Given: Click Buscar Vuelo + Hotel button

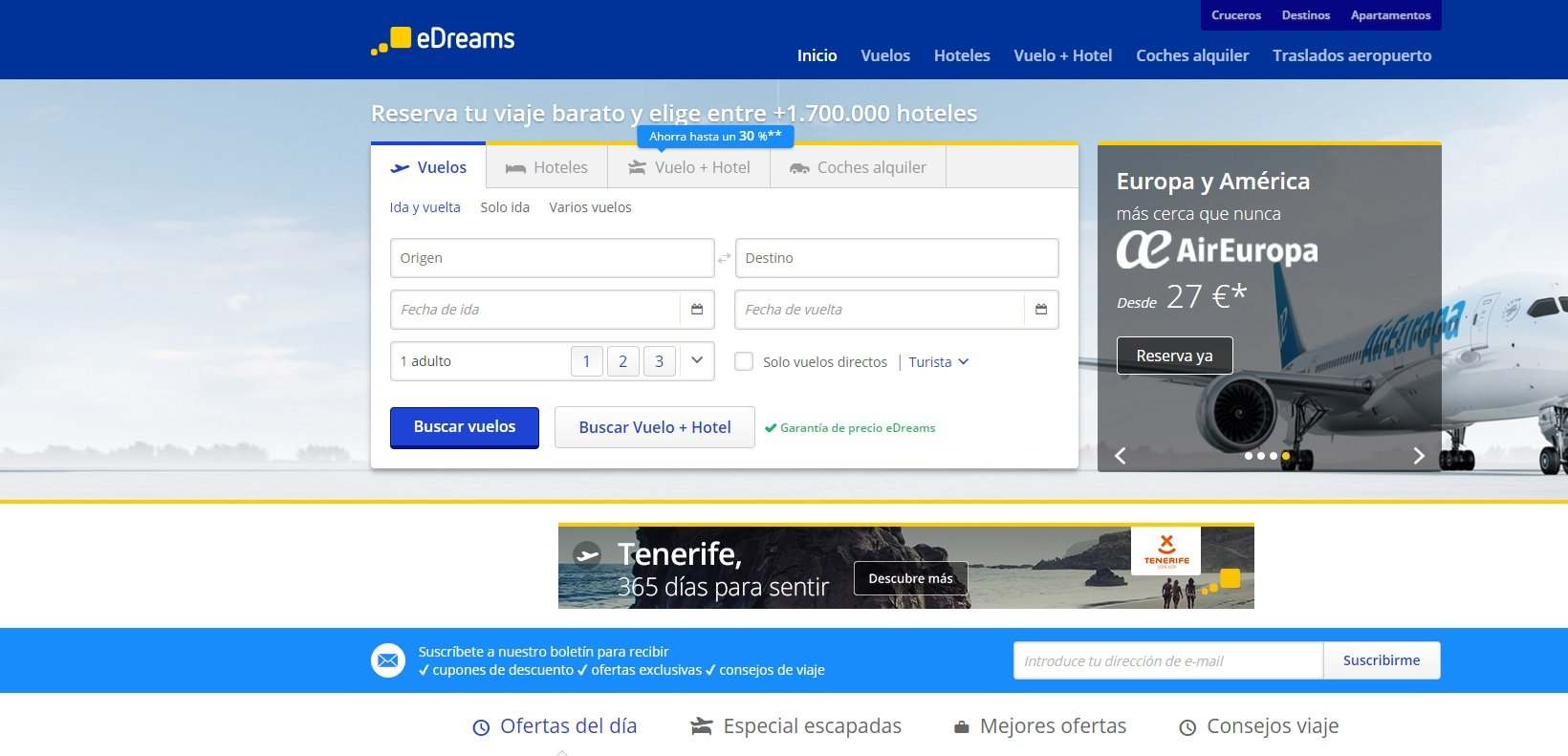Looking at the screenshot, I should [x=655, y=427].
